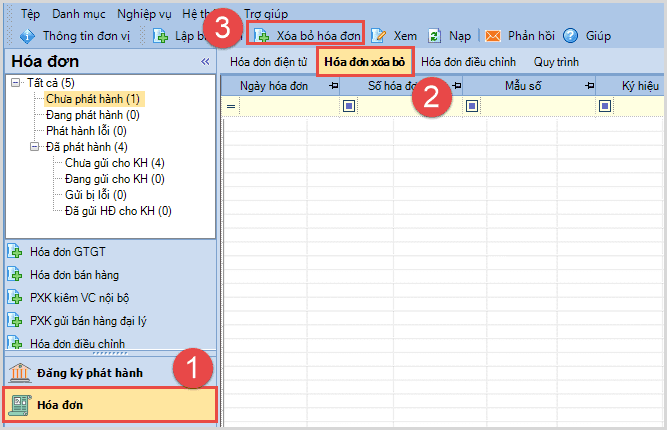Toggle filter box under Mẫu số column
Screen dimensions: 667x430
[472, 106]
